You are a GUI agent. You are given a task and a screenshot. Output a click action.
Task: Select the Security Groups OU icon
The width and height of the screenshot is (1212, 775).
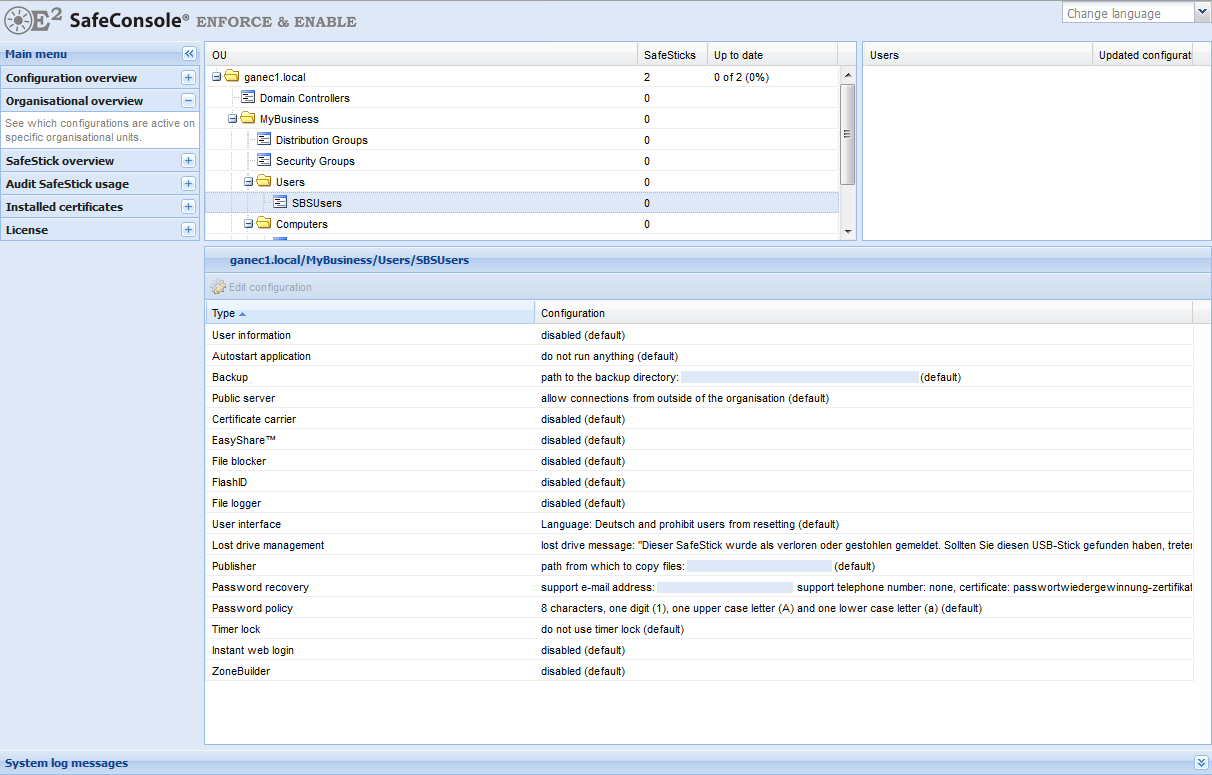264,161
